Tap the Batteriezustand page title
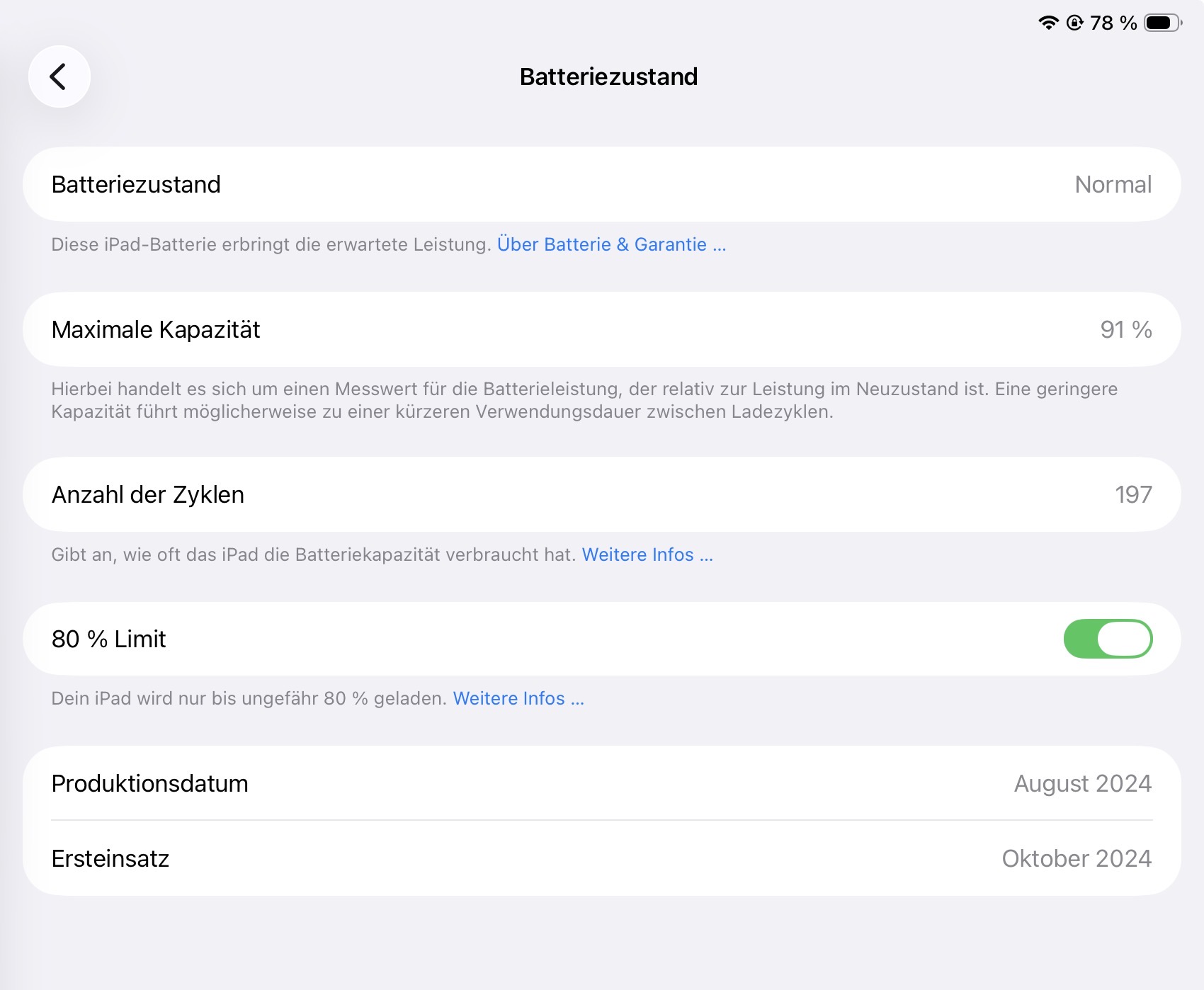1204x990 pixels. (608, 76)
